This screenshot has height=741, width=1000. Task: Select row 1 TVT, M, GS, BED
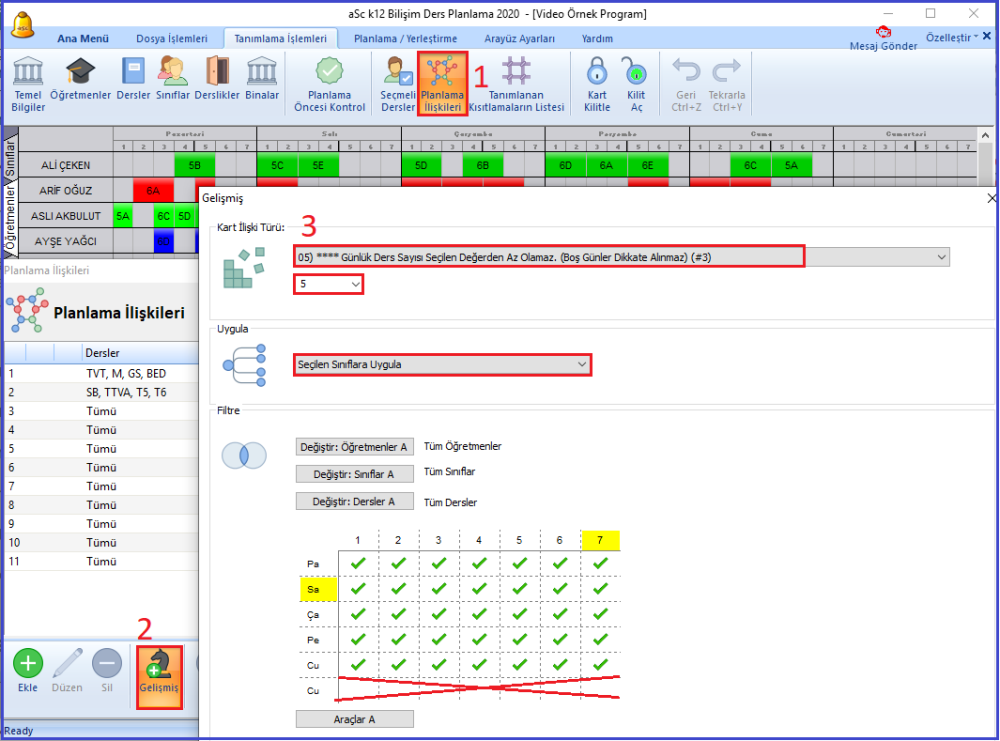102,374
